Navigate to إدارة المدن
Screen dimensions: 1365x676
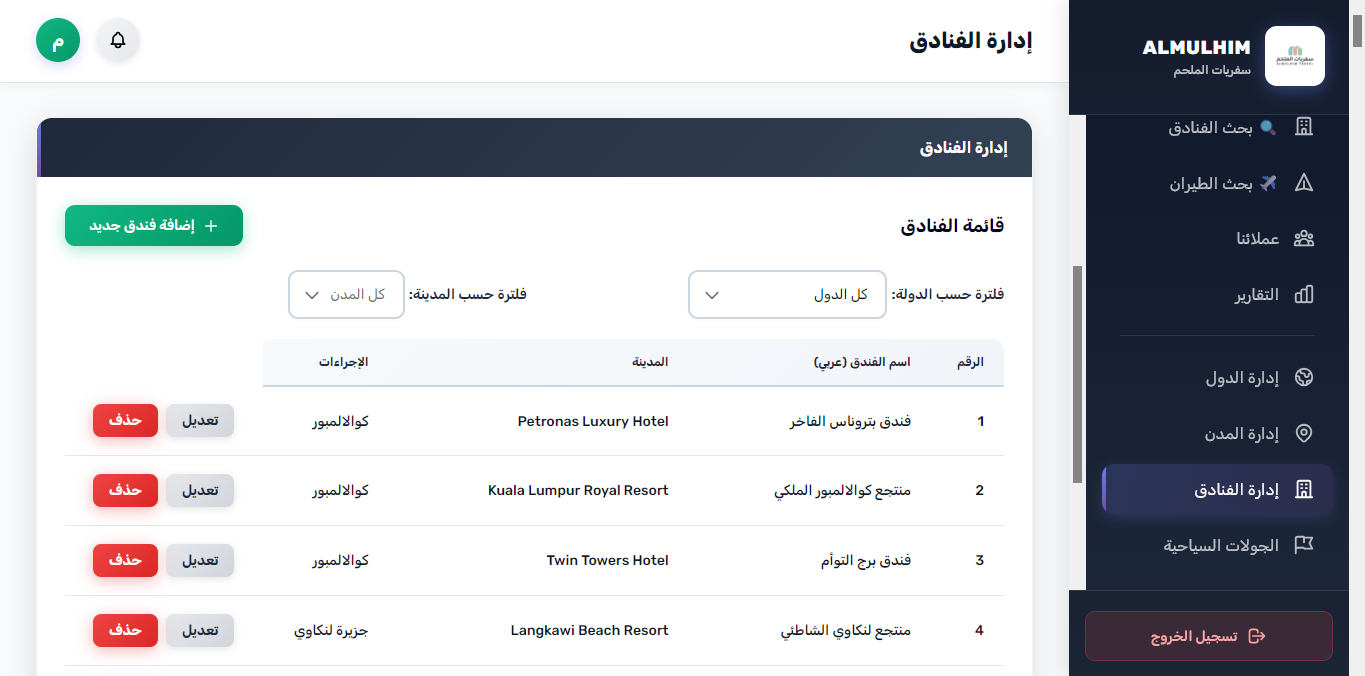(1217, 434)
